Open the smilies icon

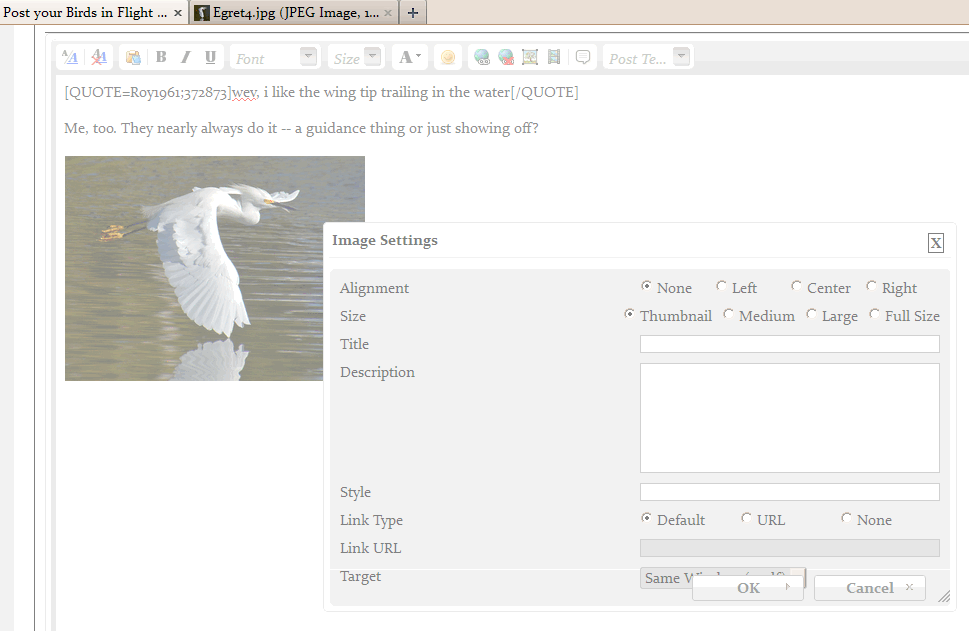tap(448, 57)
